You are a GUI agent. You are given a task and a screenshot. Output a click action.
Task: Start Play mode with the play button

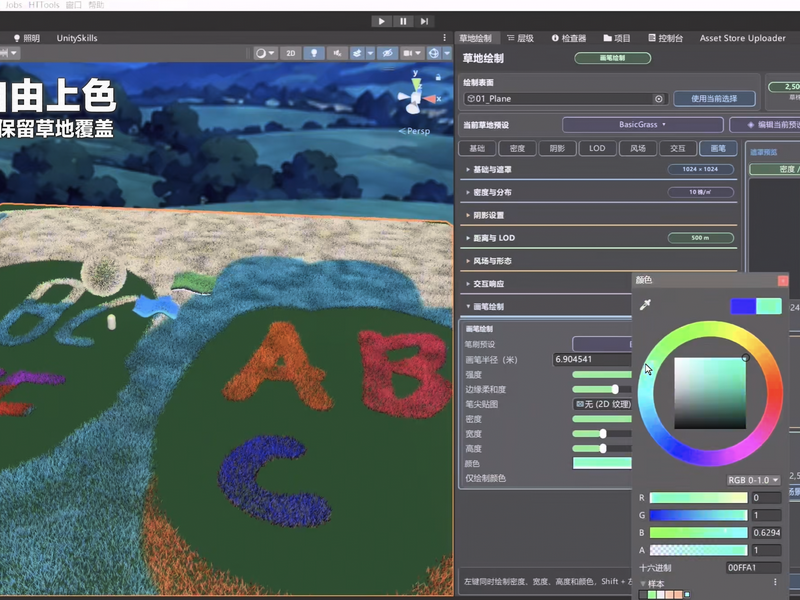382,21
